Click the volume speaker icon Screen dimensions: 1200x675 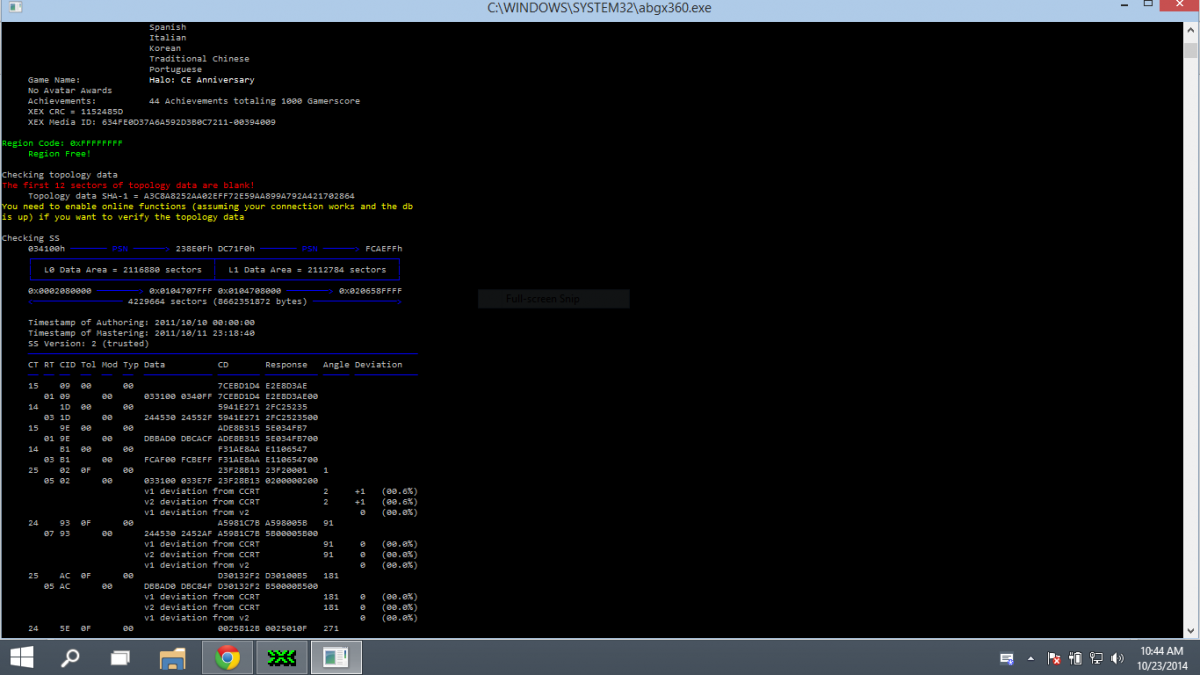tap(1116, 658)
